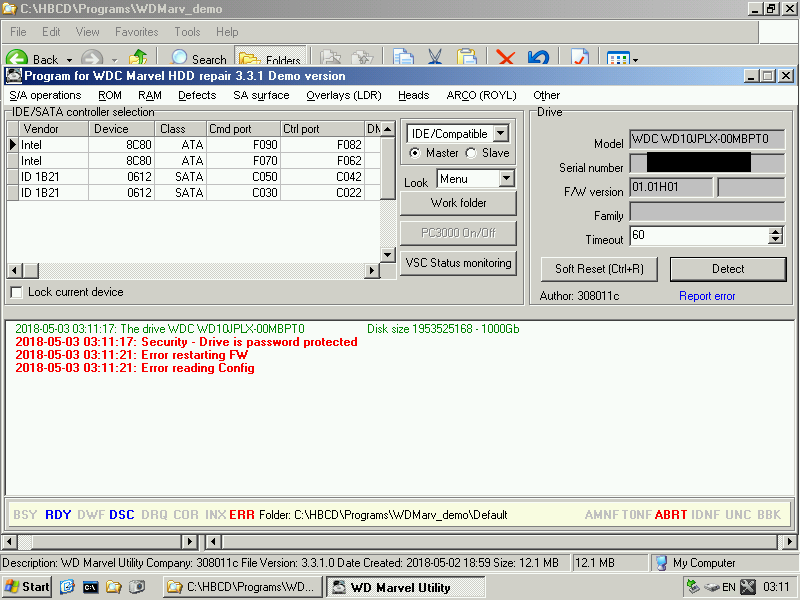Enable Lock current device checkbox

tap(16, 292)
